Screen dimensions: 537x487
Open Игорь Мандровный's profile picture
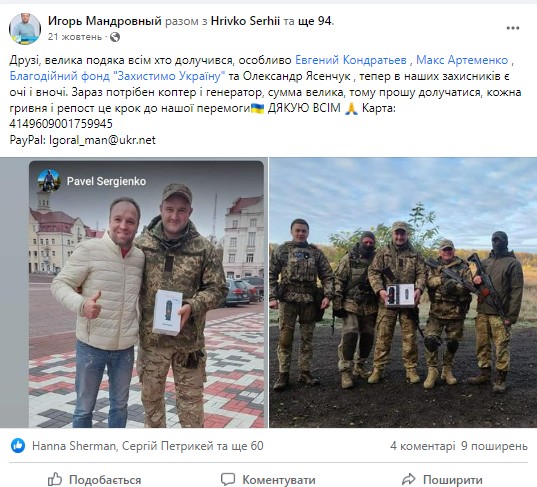[25, 29]
